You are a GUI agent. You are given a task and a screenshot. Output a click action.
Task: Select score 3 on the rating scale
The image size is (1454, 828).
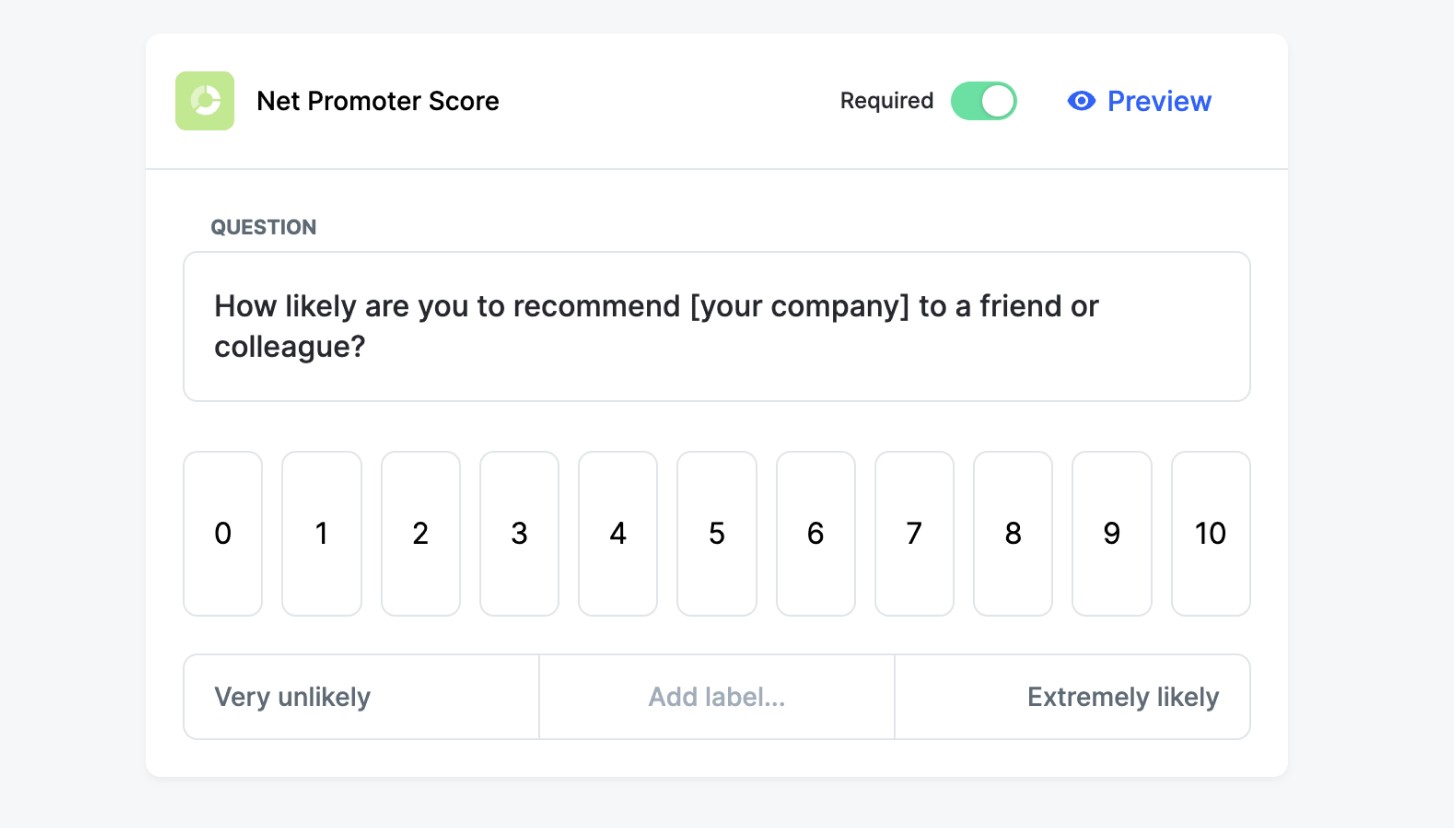click(519, 533)
